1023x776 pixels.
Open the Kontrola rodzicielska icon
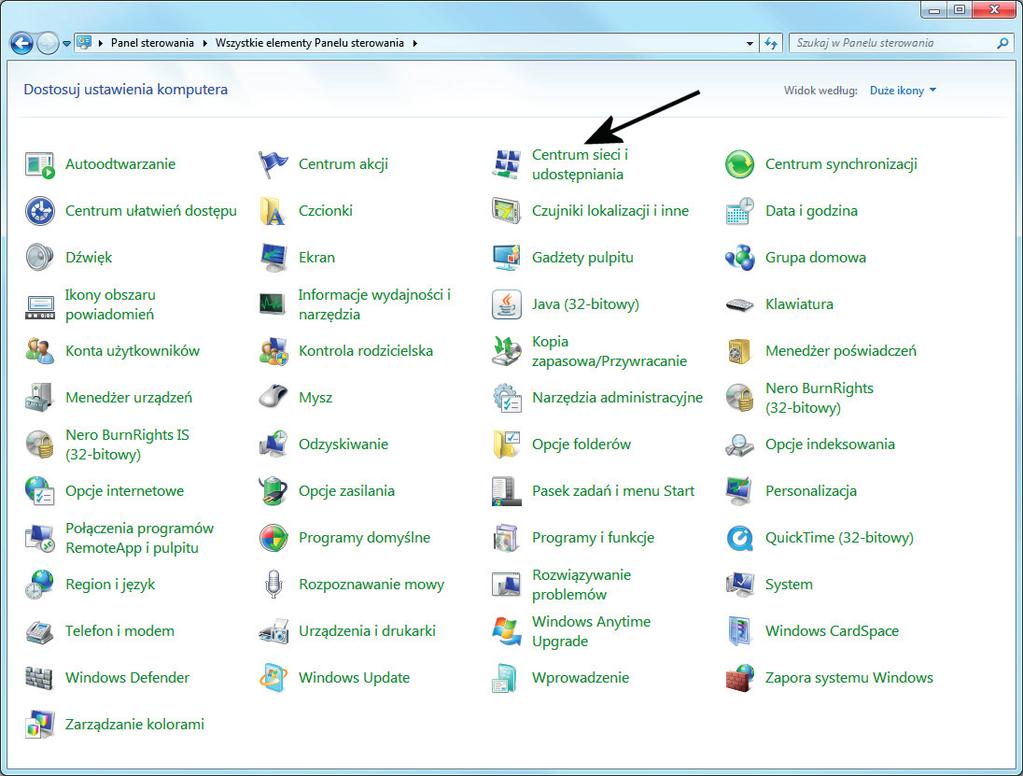pyautogui.click(x=273, y=351)
